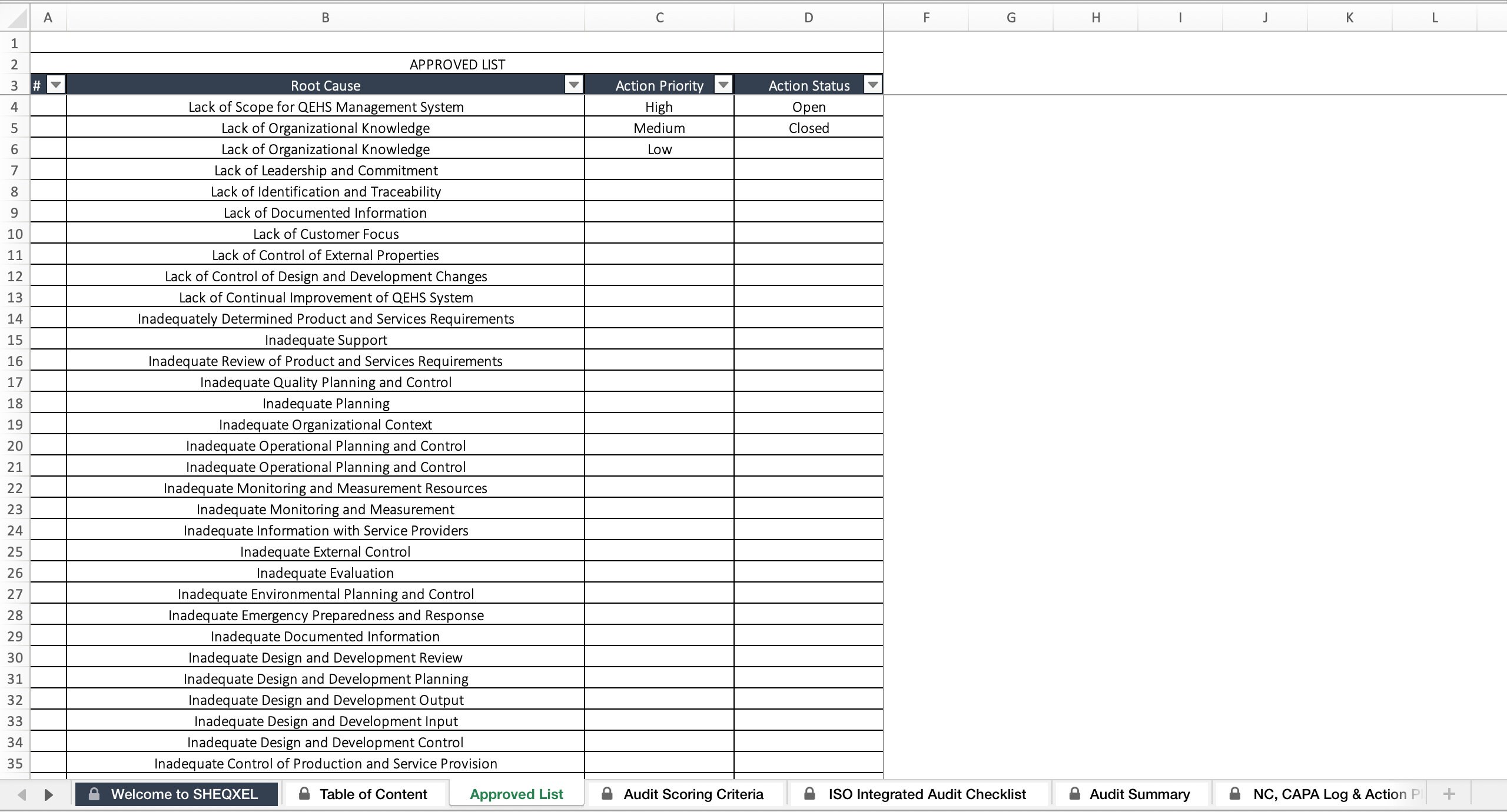The height and width of the screenshot is (812, 1507).
Task: Select the cell containing High priority
Action: [659, 107]
